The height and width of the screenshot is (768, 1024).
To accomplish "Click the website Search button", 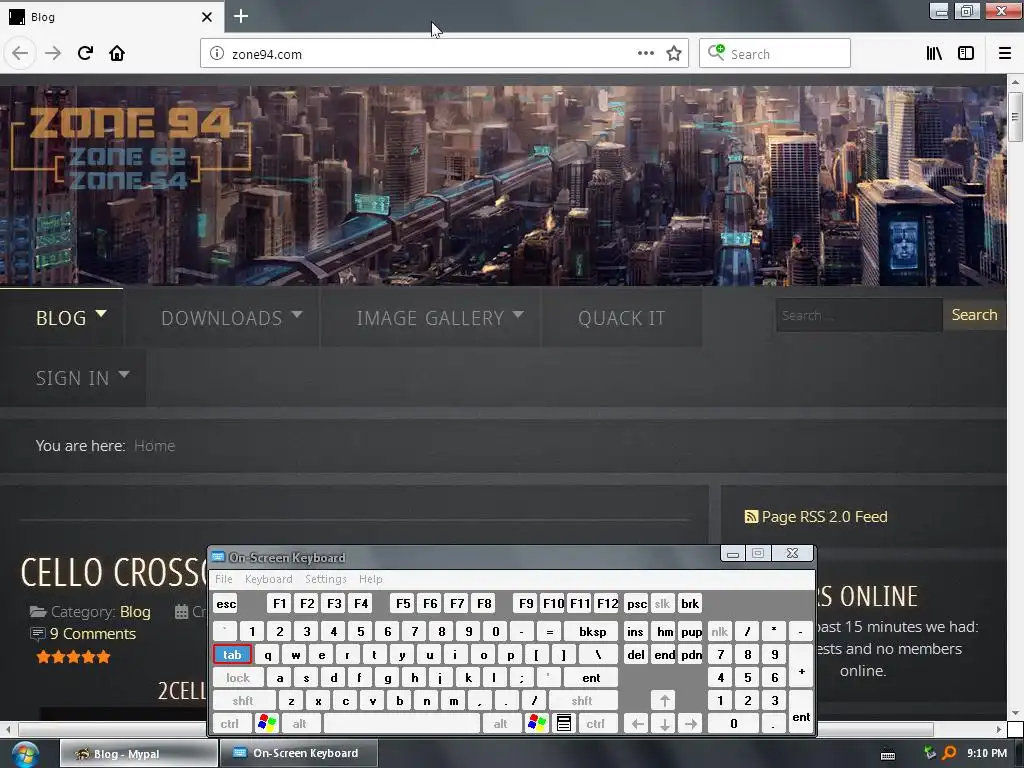I will coord(974,315).
